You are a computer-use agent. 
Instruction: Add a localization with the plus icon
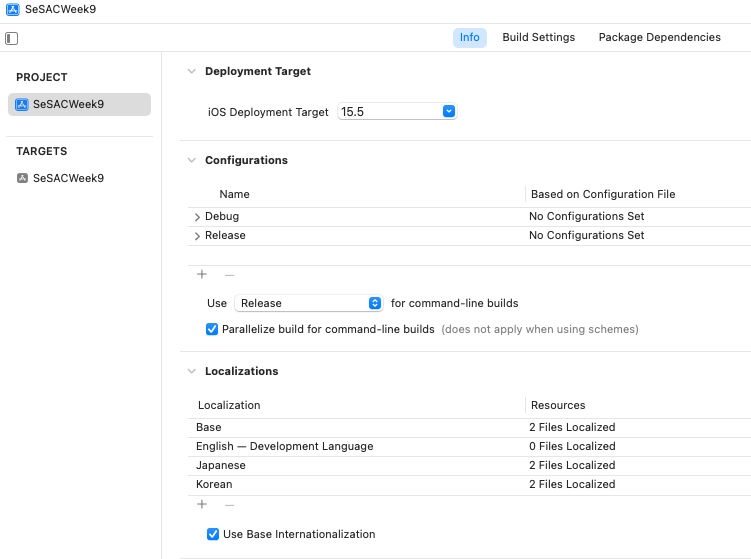202,504
